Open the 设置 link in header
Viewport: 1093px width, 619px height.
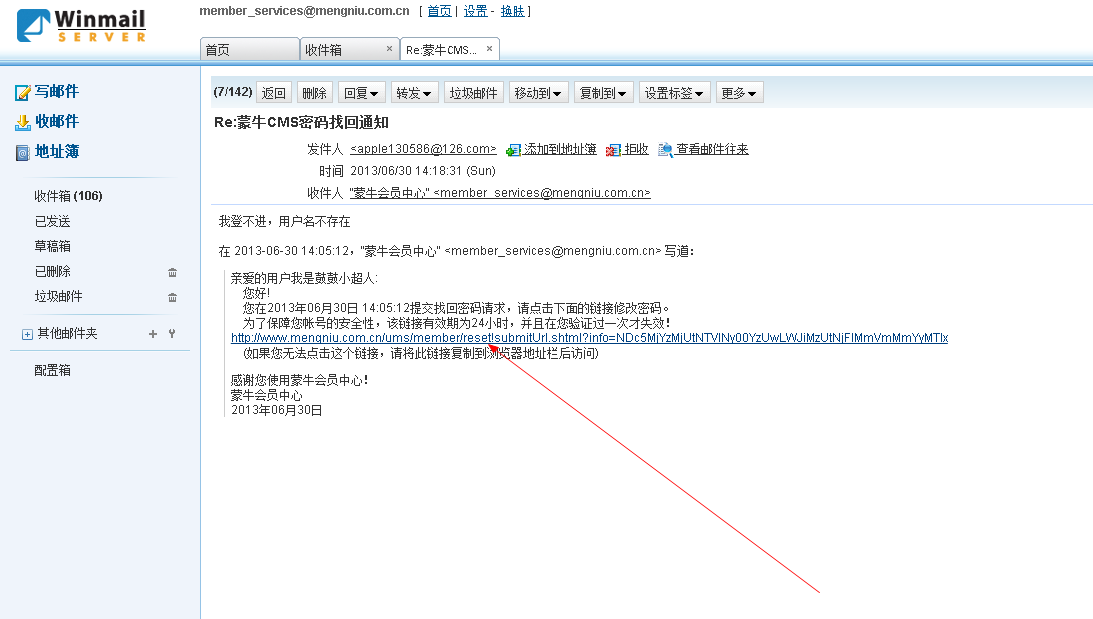click(475, 11)
